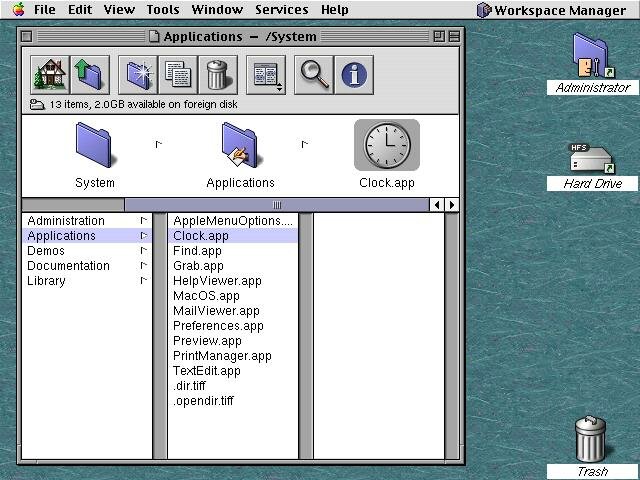Click the path arrow after System folder

(x=159, y=144)
